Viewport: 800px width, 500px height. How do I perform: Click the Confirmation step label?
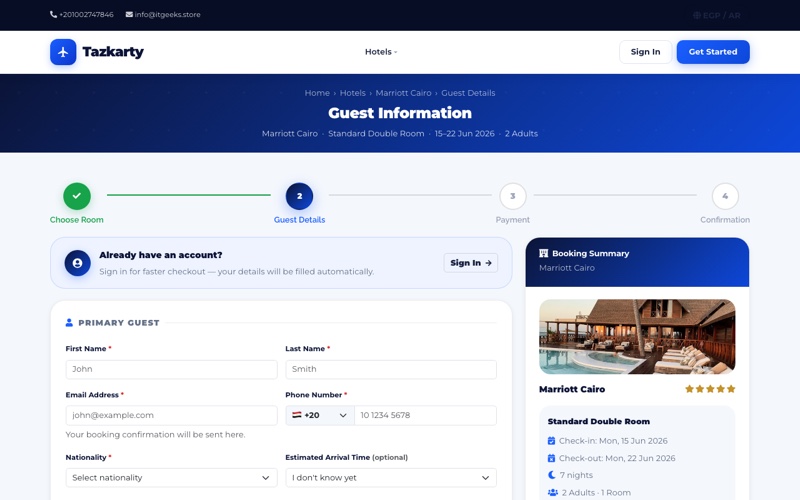pyautogui.click(x=724, y=219)
